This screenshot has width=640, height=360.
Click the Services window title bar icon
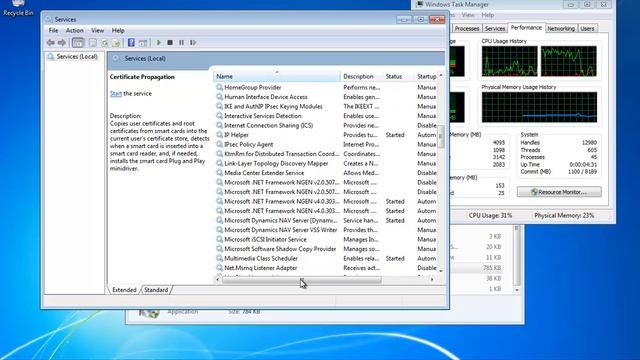click(49, 19)
